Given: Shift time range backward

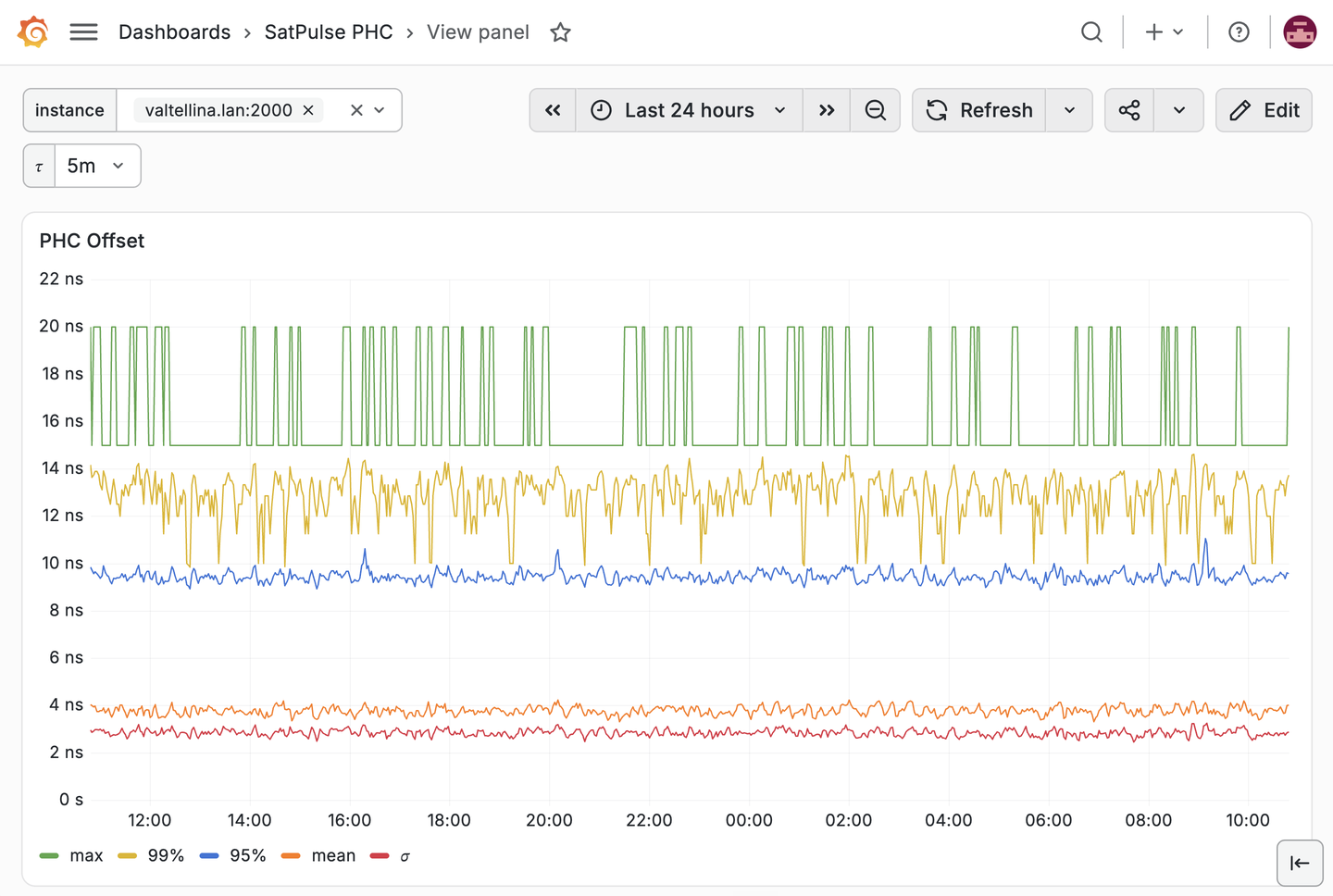Looking at the screenshot, I should [x=553, y=110].
